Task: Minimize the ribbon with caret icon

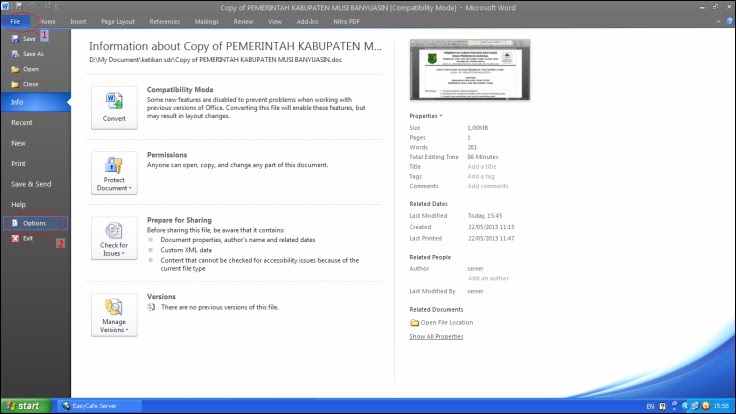Action: (718, 22)
